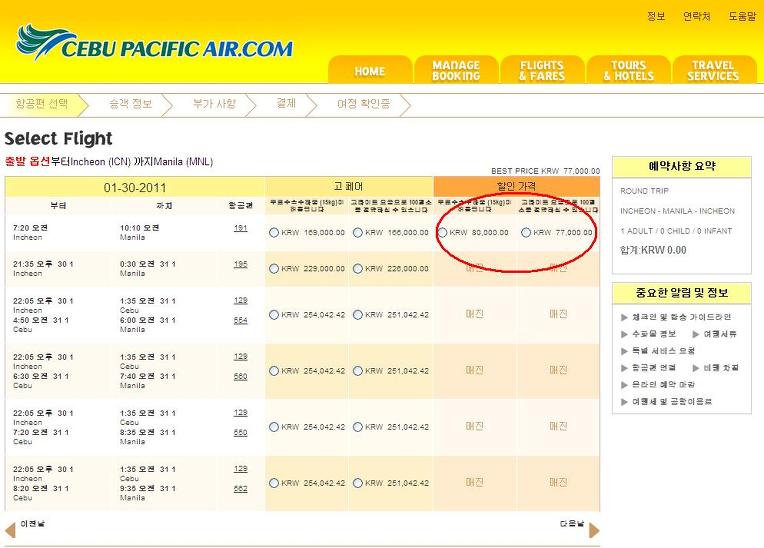Go to next day with right arrow
Screen dimensions: 764x548
point(594,530)
